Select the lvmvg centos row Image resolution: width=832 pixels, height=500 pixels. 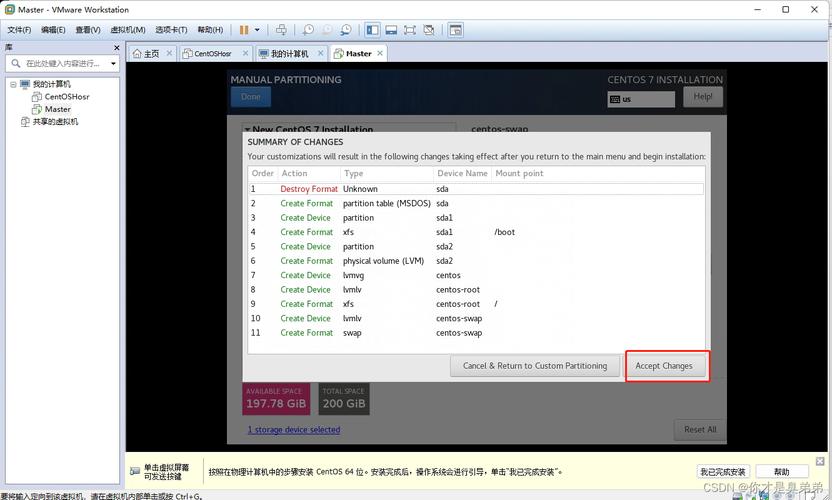coord(476,275)
